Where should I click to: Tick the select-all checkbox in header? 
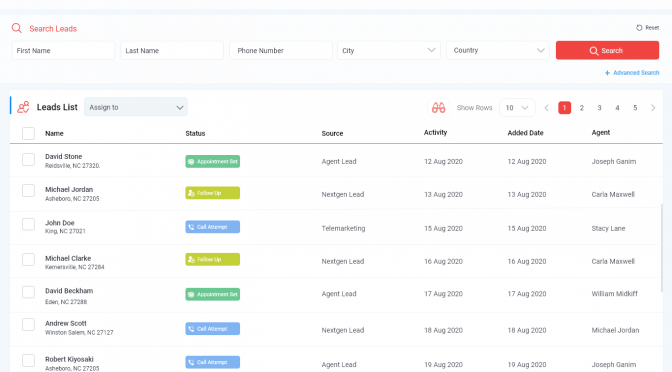coord(28,133)
